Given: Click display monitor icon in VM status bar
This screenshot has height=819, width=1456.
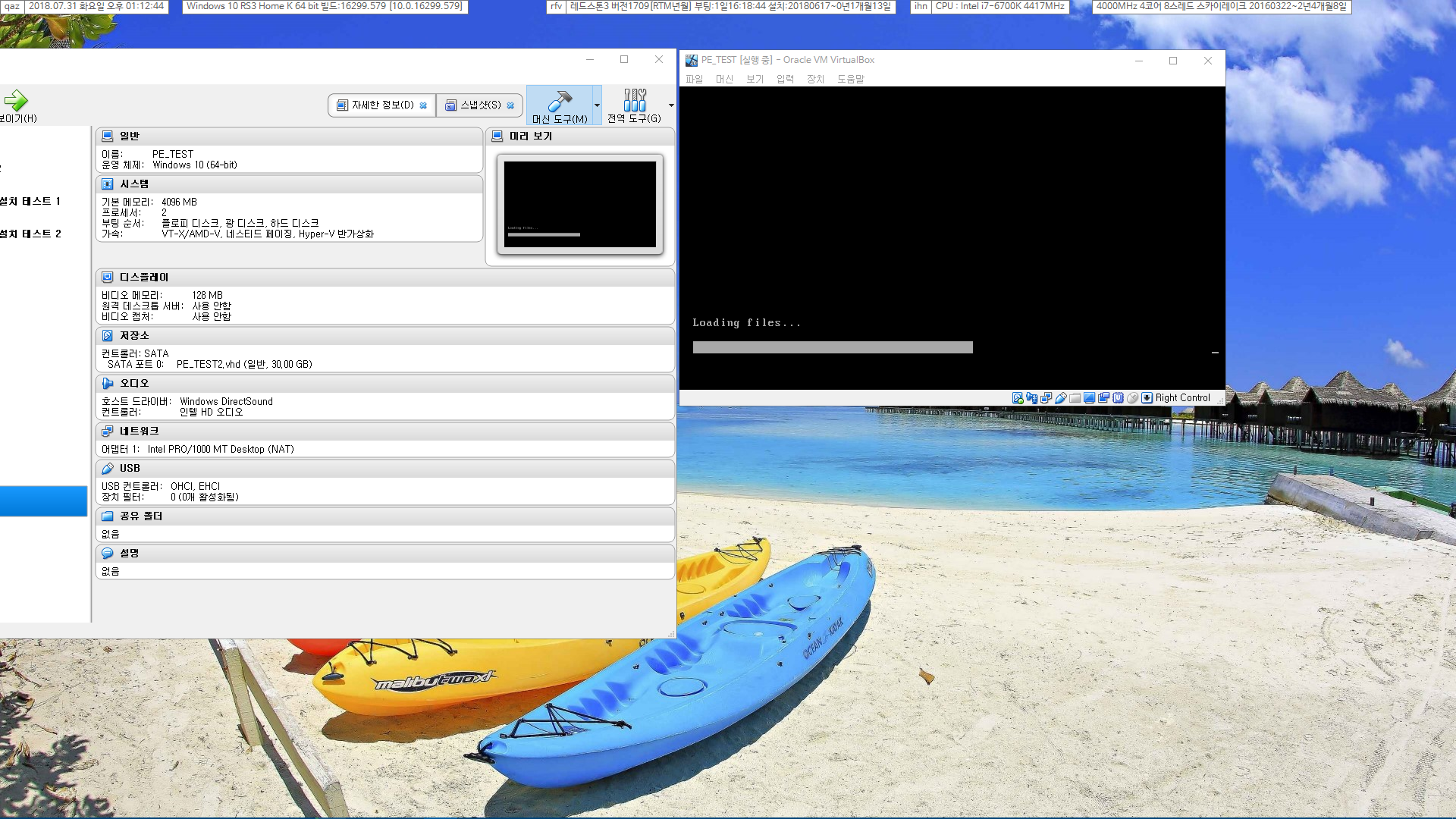Looking at the screenshot, I should (1090, 397).
